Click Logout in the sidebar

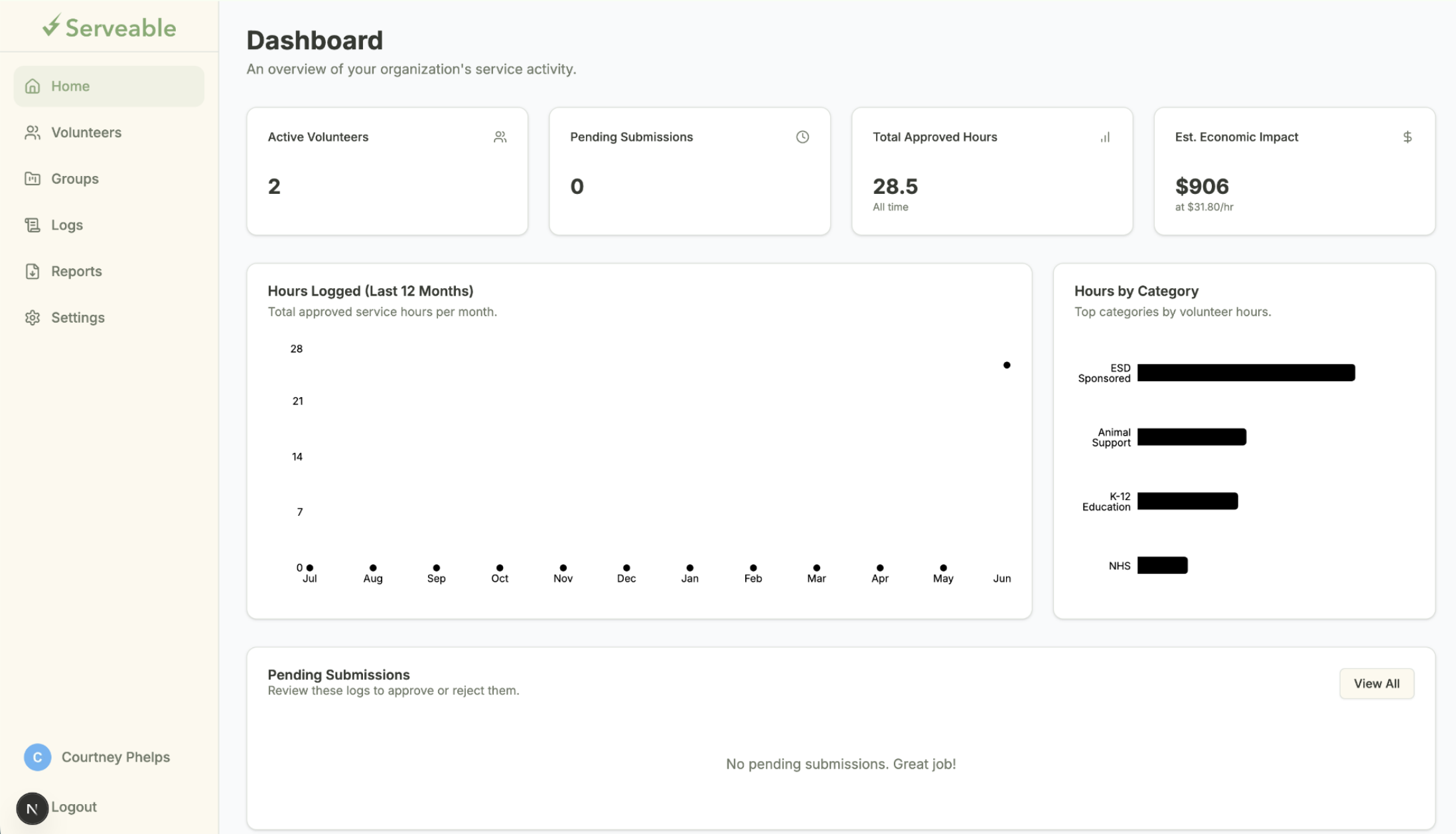[x=74, y=807]
